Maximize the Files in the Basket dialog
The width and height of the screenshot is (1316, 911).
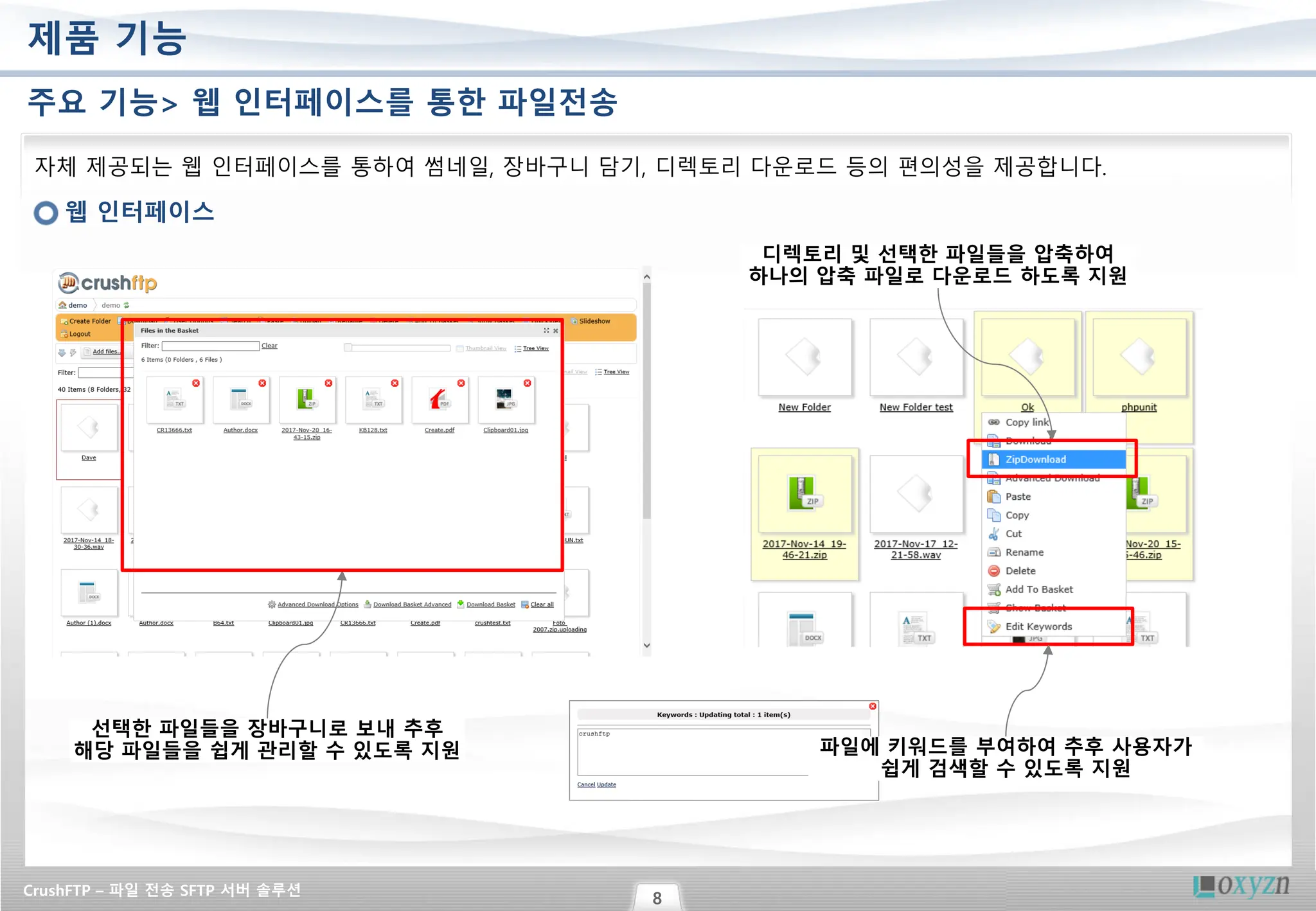(546, 331)
